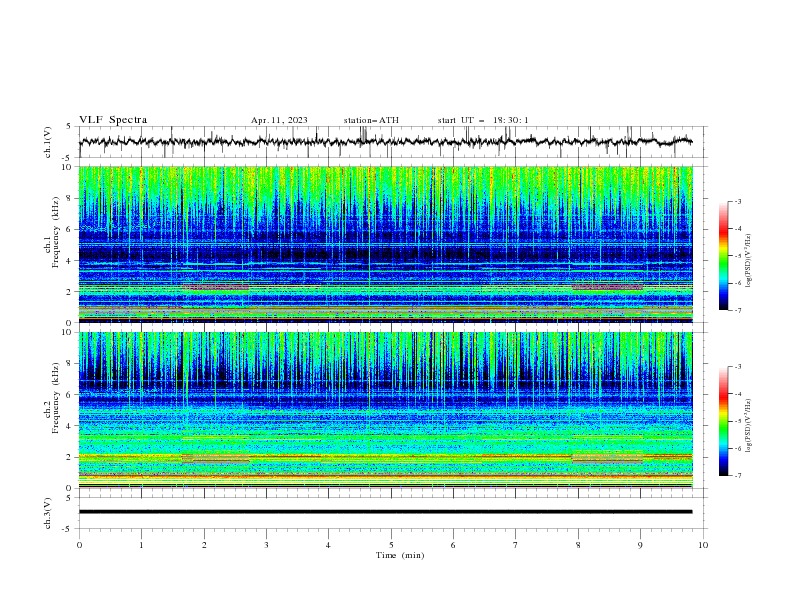Click the "VLF Spectra" title text

pos(113,120)
